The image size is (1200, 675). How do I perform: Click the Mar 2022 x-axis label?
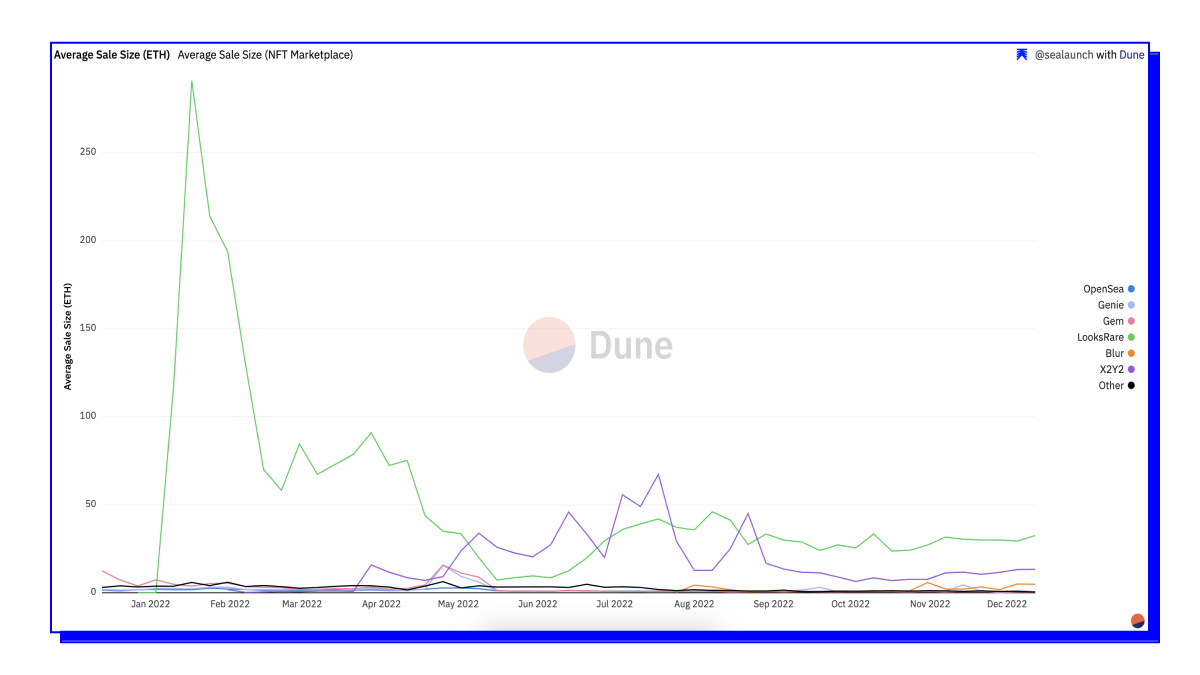click(302, 604)
